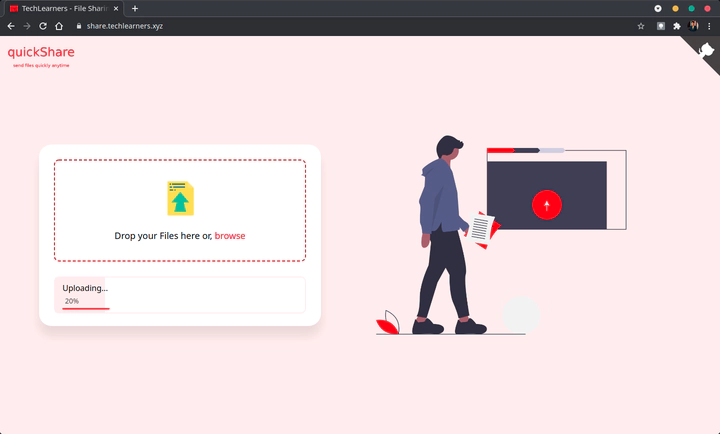Click the quickShare logo text
720x434 pixels.
click(x=41, y=52)
